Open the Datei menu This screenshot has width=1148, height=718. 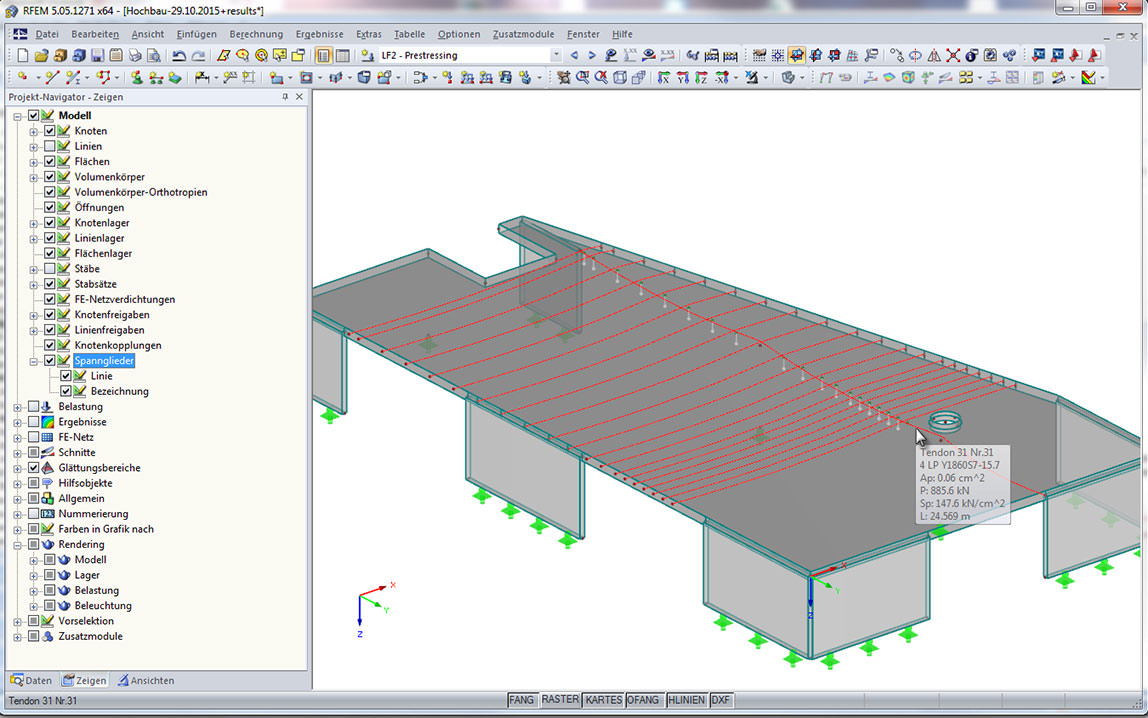pos(47,34)
